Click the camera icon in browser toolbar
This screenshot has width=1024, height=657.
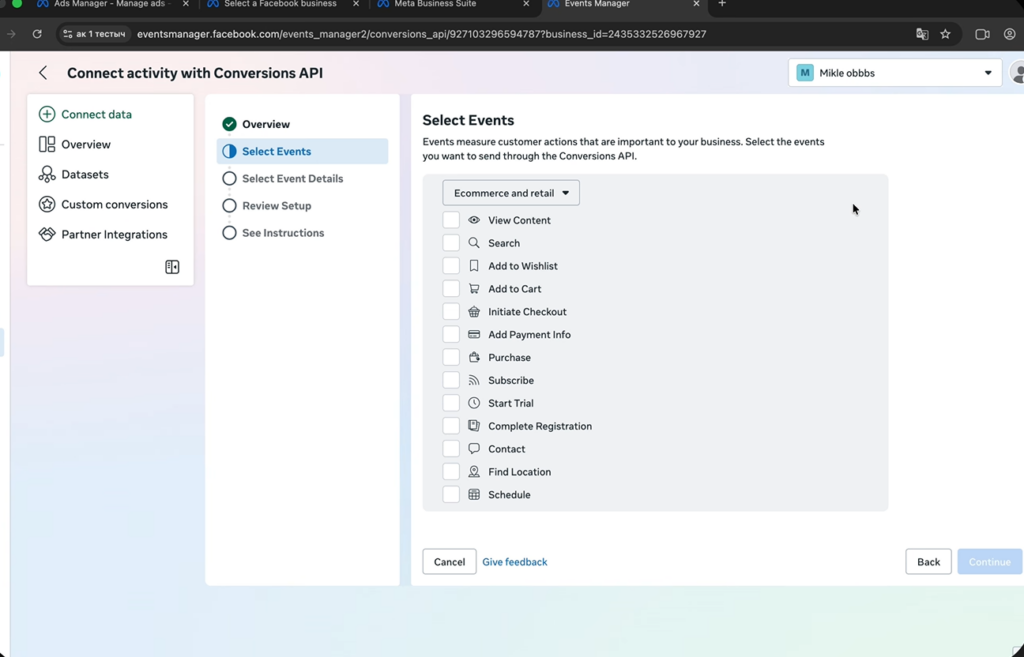982,34
